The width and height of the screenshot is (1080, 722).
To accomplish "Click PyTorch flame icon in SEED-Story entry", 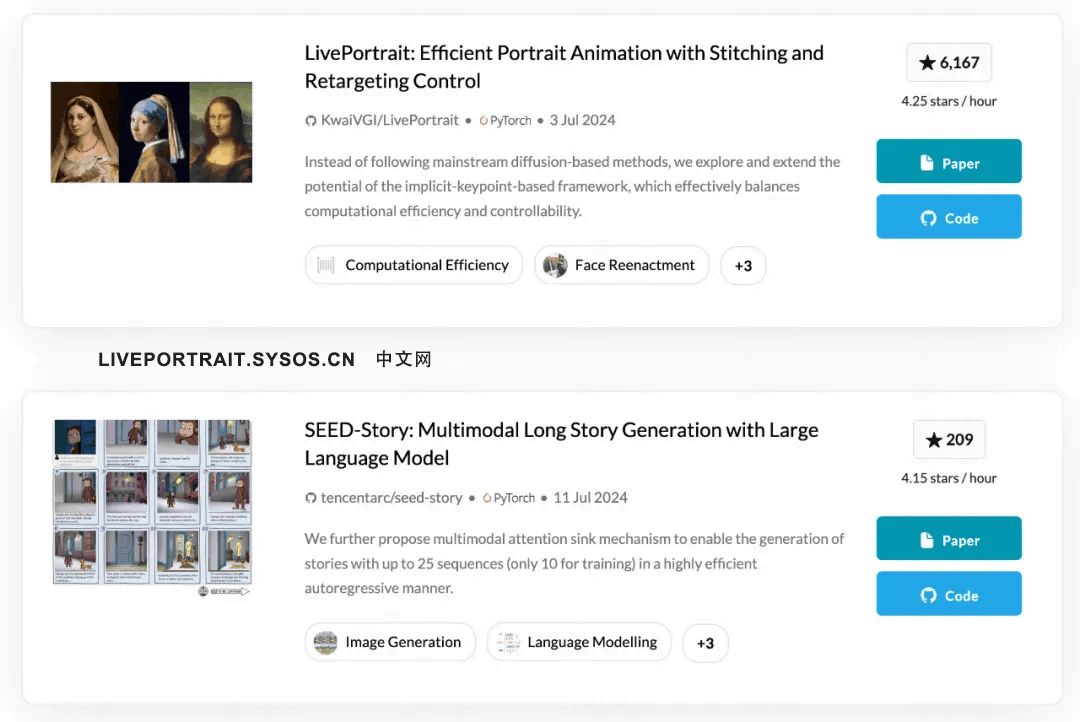I will [487, 497].
